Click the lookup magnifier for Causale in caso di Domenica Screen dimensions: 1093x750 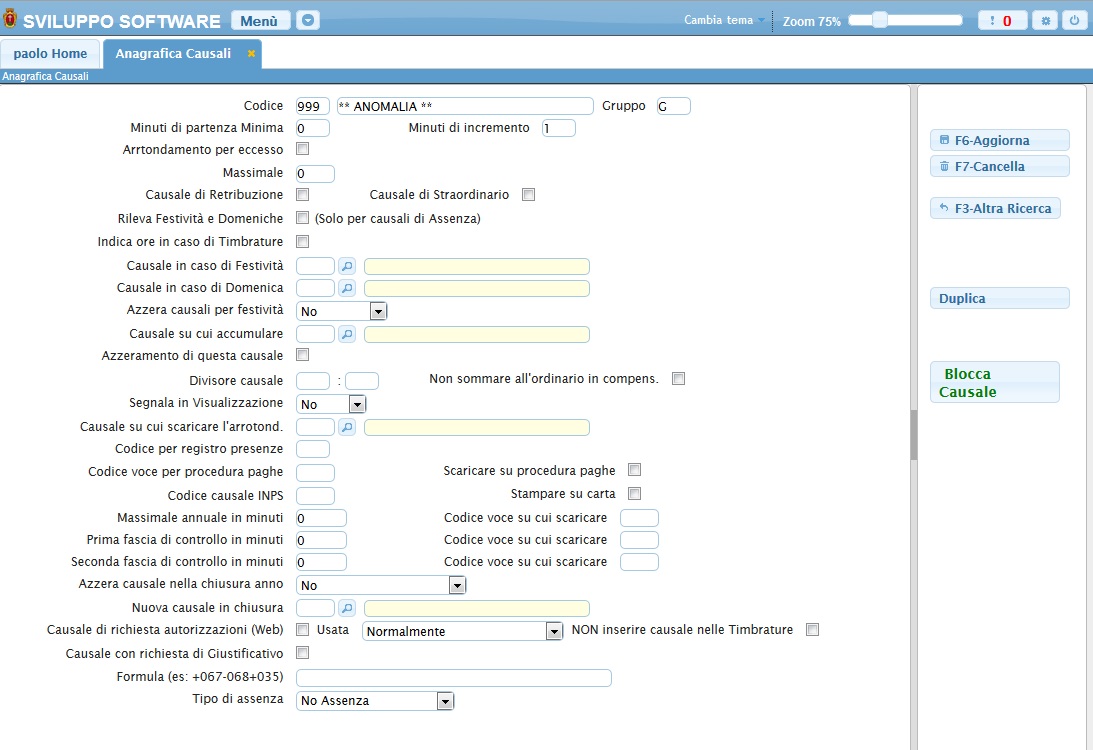point(346,288)
